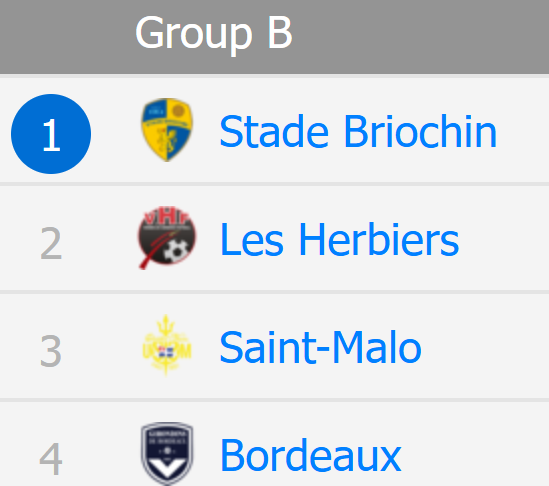Open the Bordeaux team link
The height and width of the screenshot is (486, 549).
311,455
